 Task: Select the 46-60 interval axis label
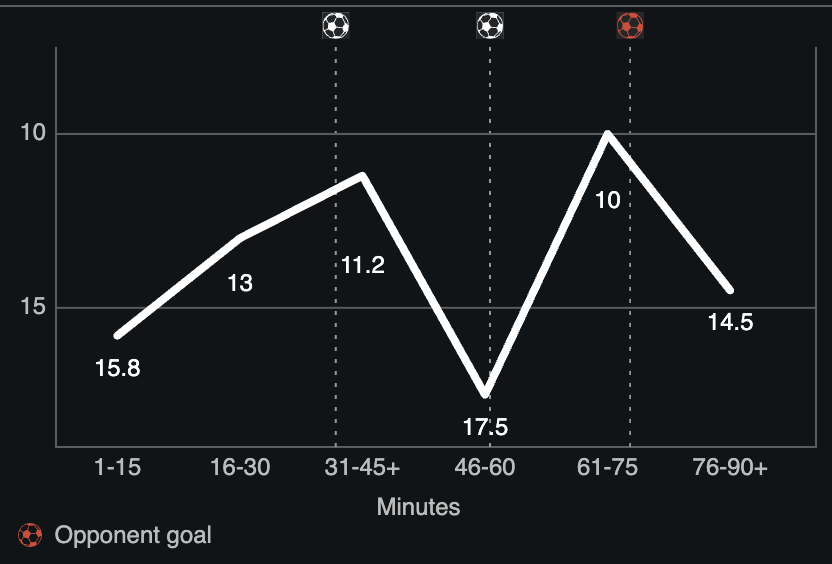485,469
